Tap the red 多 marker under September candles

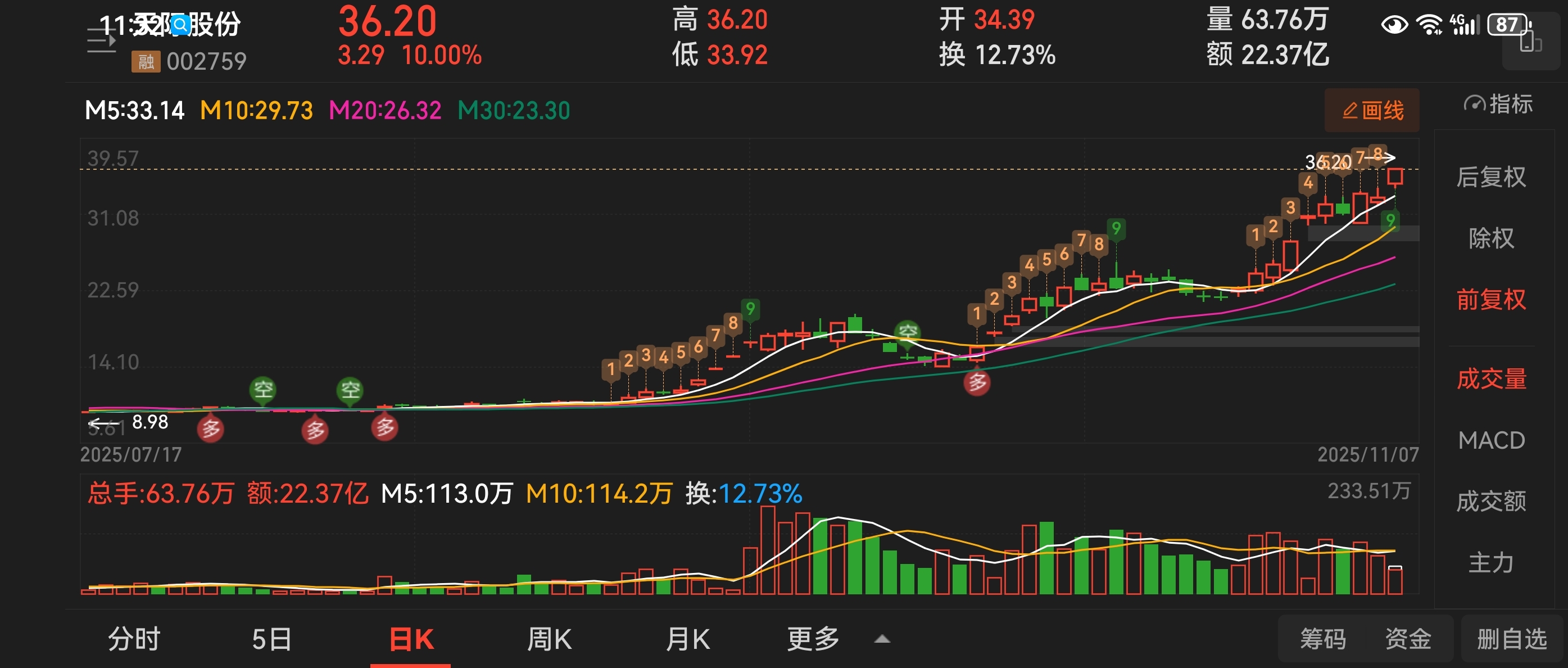point(977,382)
